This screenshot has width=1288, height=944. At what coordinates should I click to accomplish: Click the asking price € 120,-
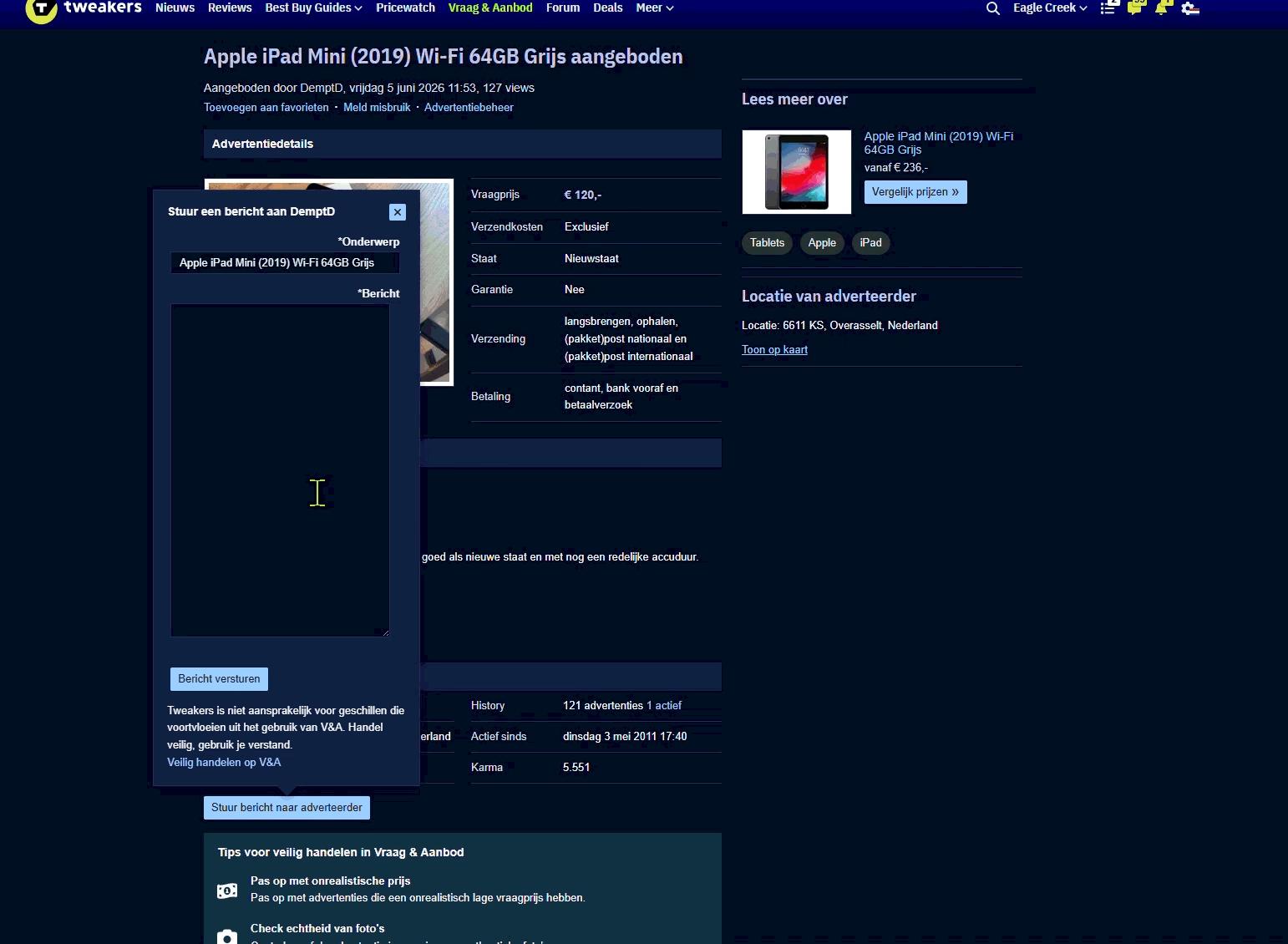pyautogui.click(x=583, y=195)
